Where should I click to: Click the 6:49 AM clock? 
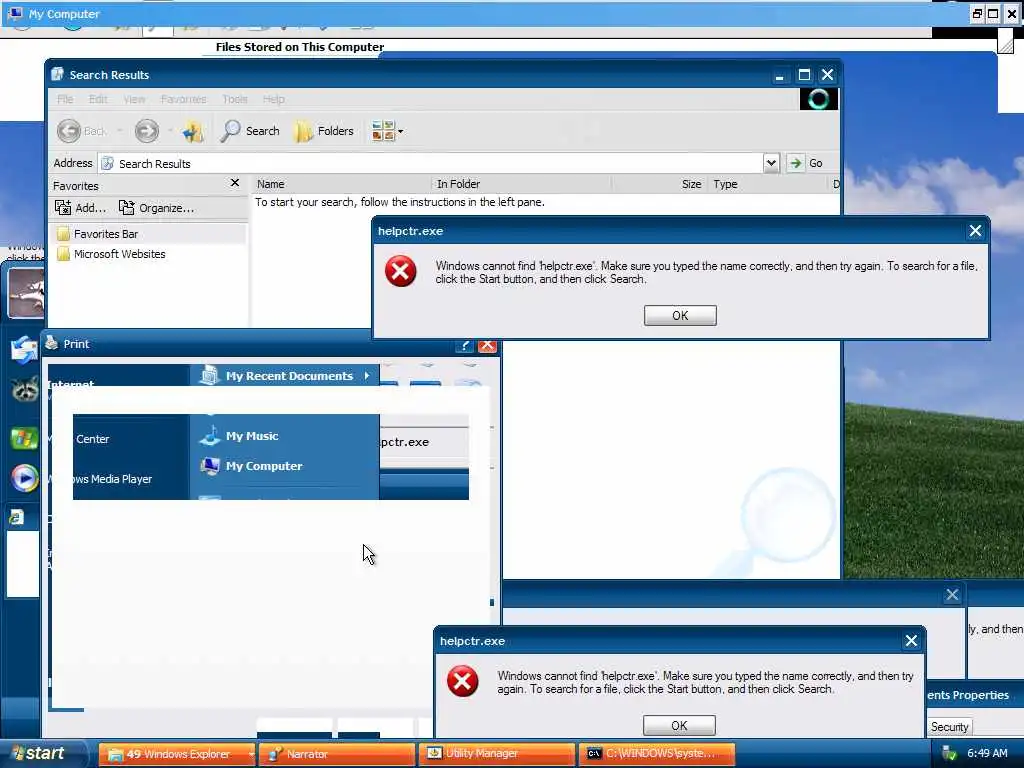987,753
